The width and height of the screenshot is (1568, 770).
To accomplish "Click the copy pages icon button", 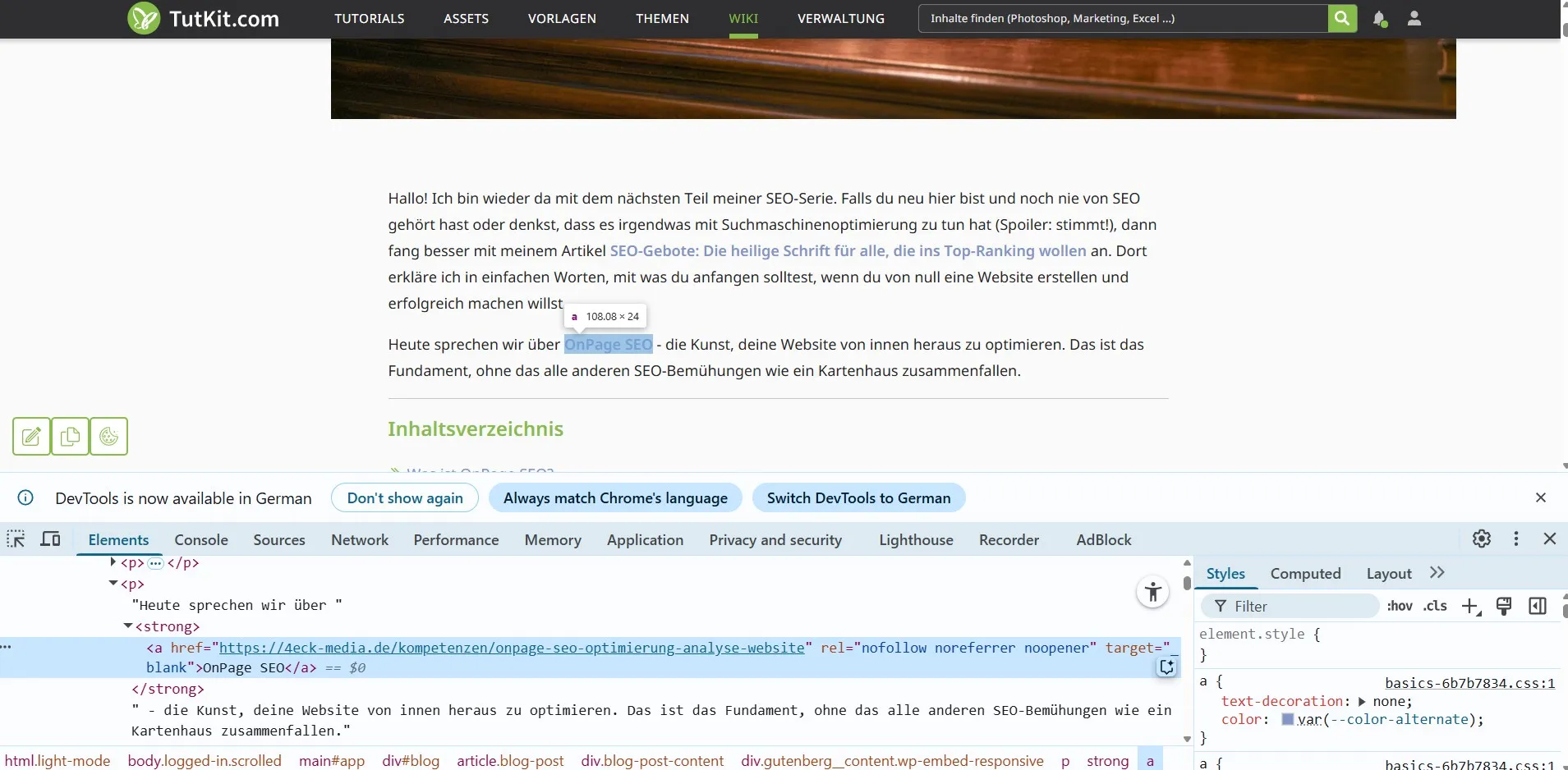I will point(70,436).
